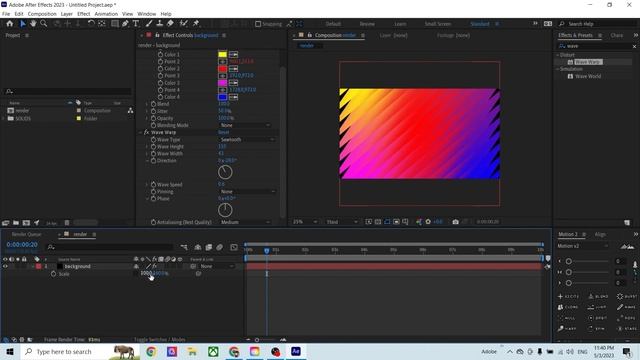This screenshot has height=360, width=640.
Task: Switch to the Align panel tab
Action: 600,234
